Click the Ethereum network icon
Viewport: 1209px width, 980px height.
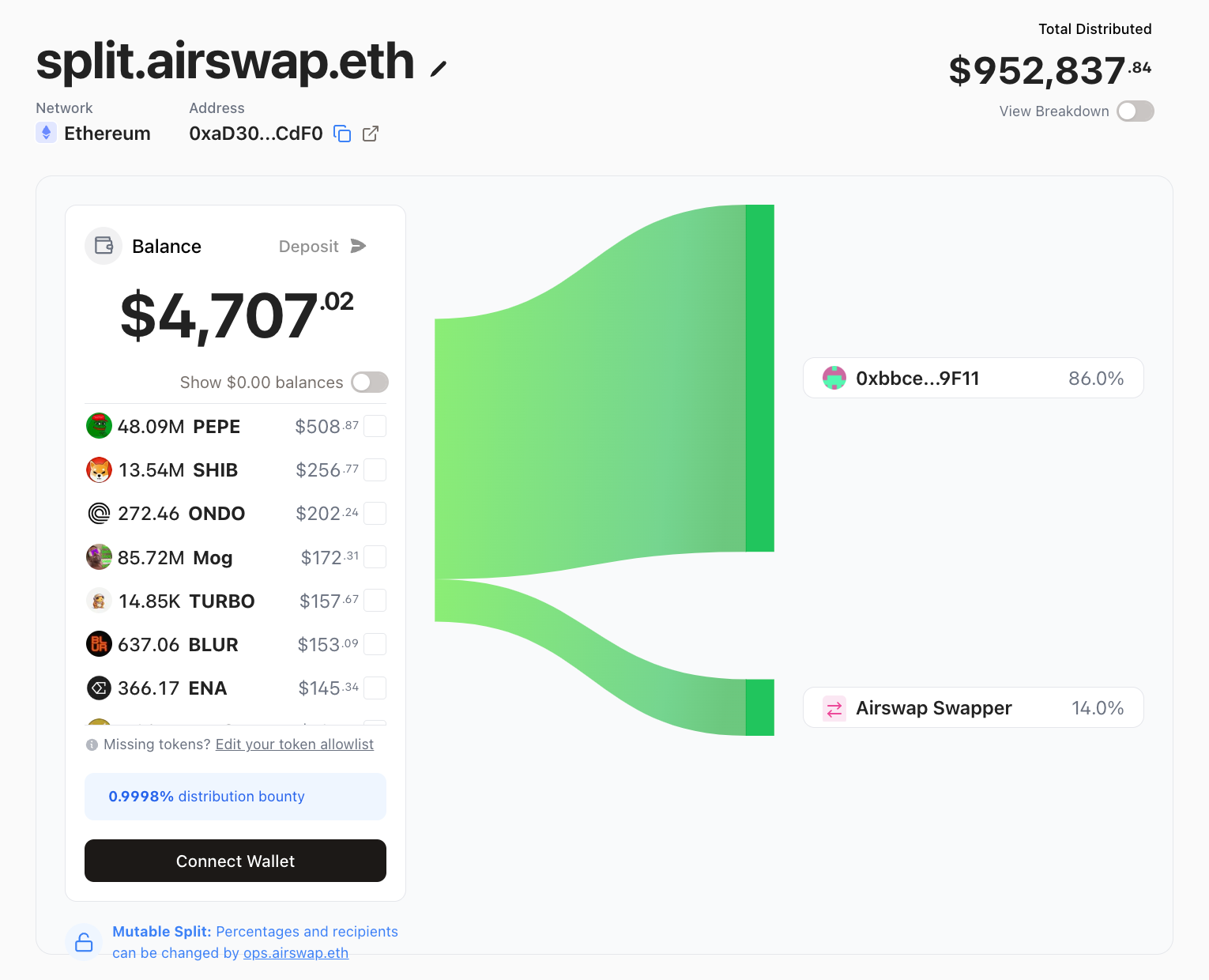coord(46,133)
